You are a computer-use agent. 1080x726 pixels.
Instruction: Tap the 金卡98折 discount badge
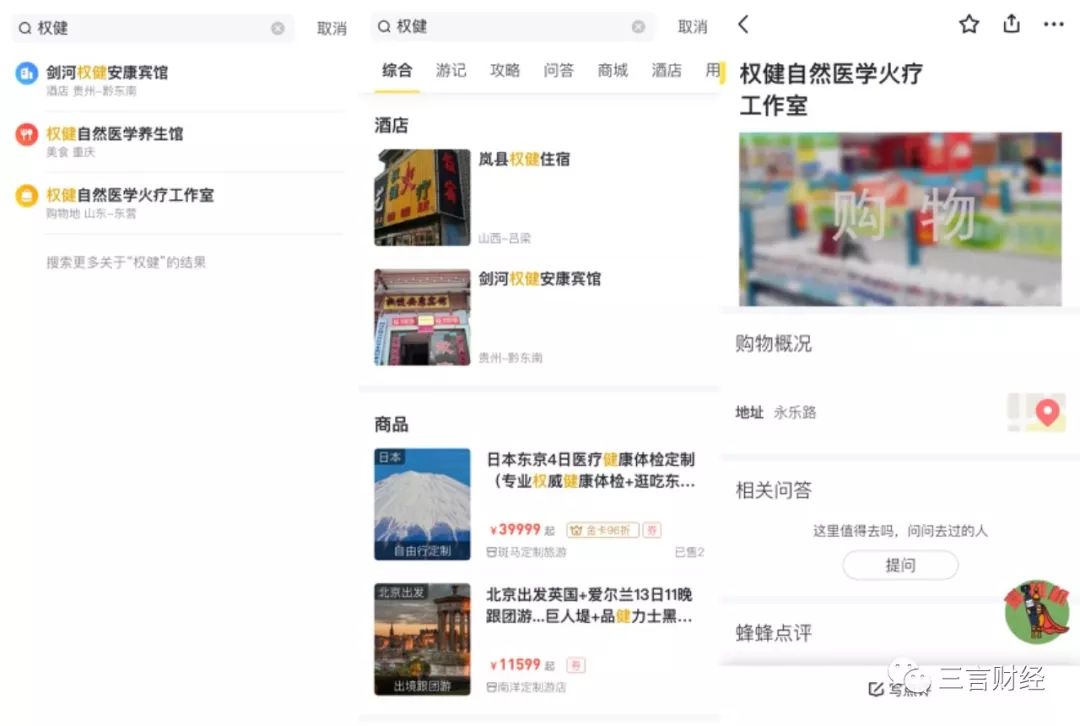603,530
